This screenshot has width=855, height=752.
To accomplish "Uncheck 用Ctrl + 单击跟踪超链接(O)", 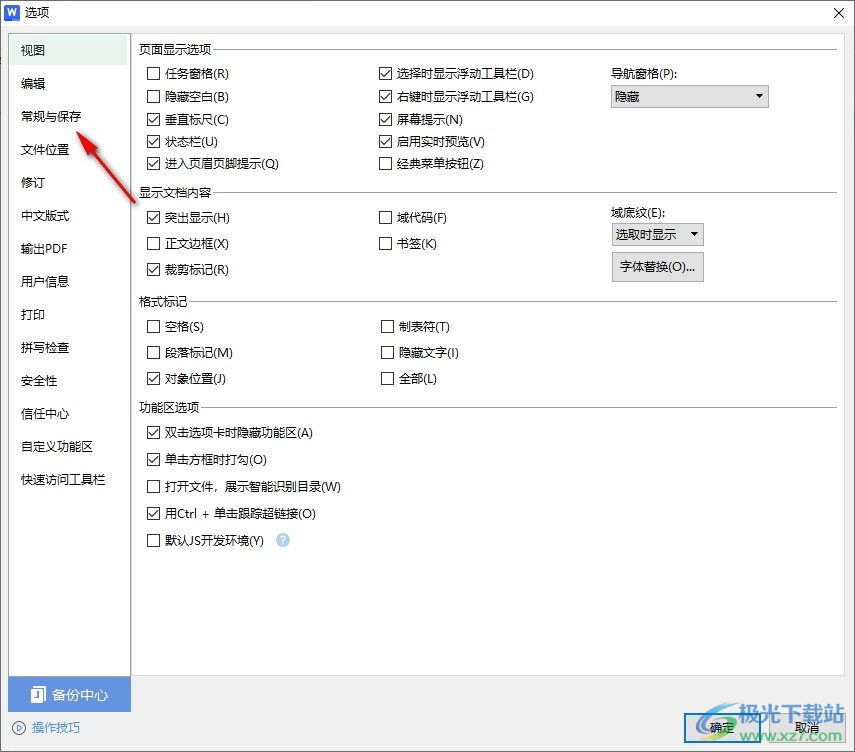I will click(154, 513).
